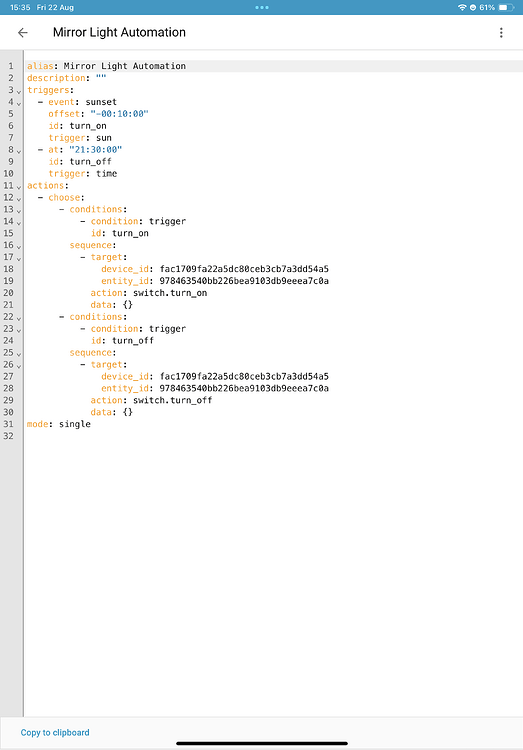Click 'switch.turn_on' action text
Screen dimensions: 523x750
170,293
